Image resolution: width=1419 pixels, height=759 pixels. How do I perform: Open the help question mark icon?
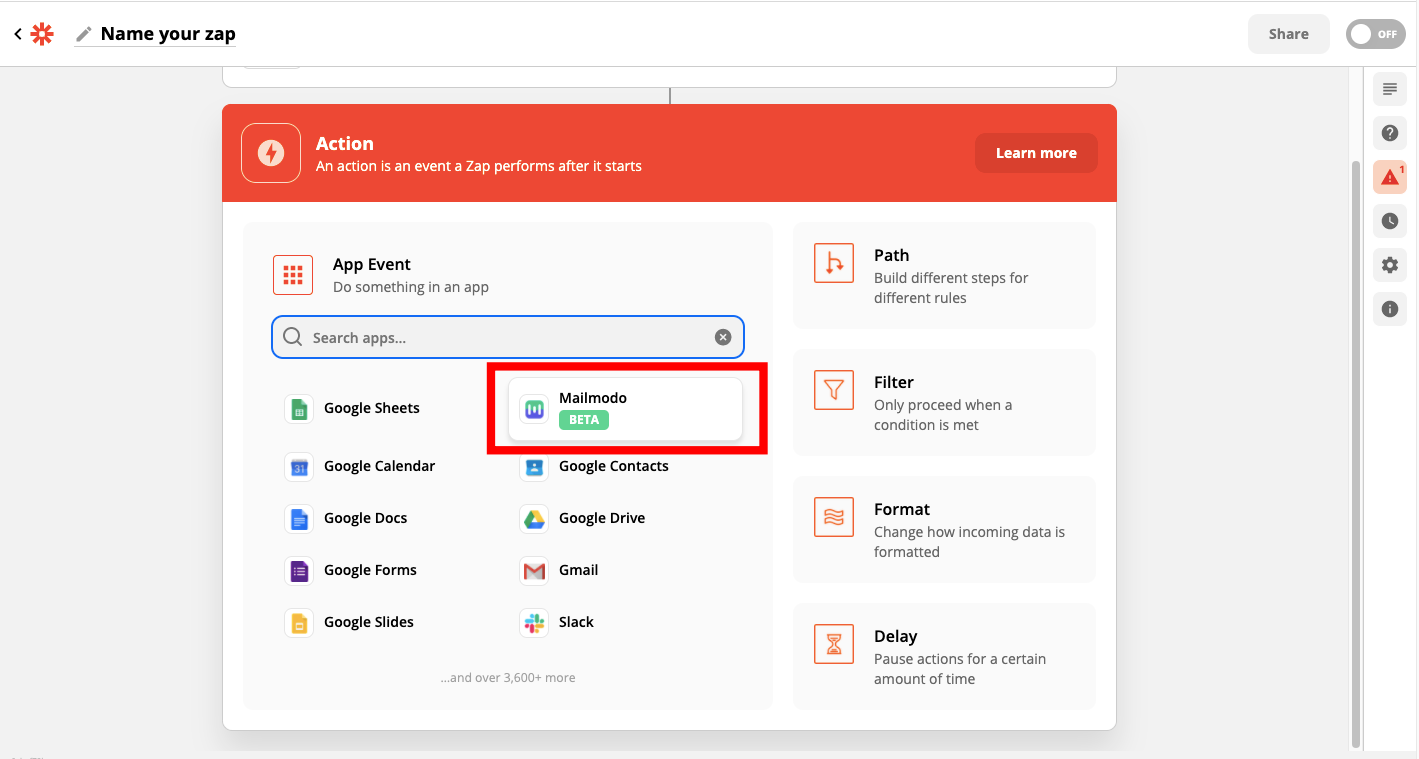pos(1389,133)
